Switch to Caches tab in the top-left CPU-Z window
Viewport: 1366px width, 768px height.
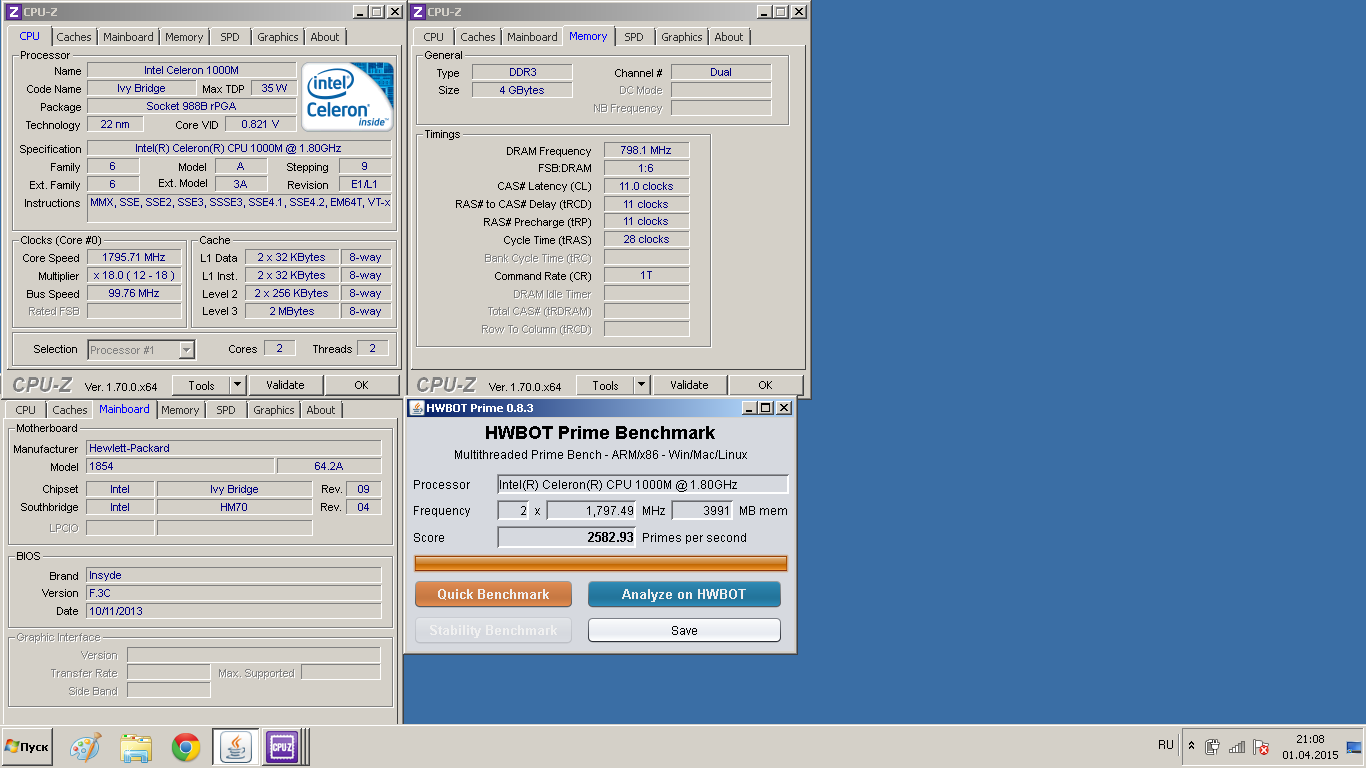coord(74,37)
